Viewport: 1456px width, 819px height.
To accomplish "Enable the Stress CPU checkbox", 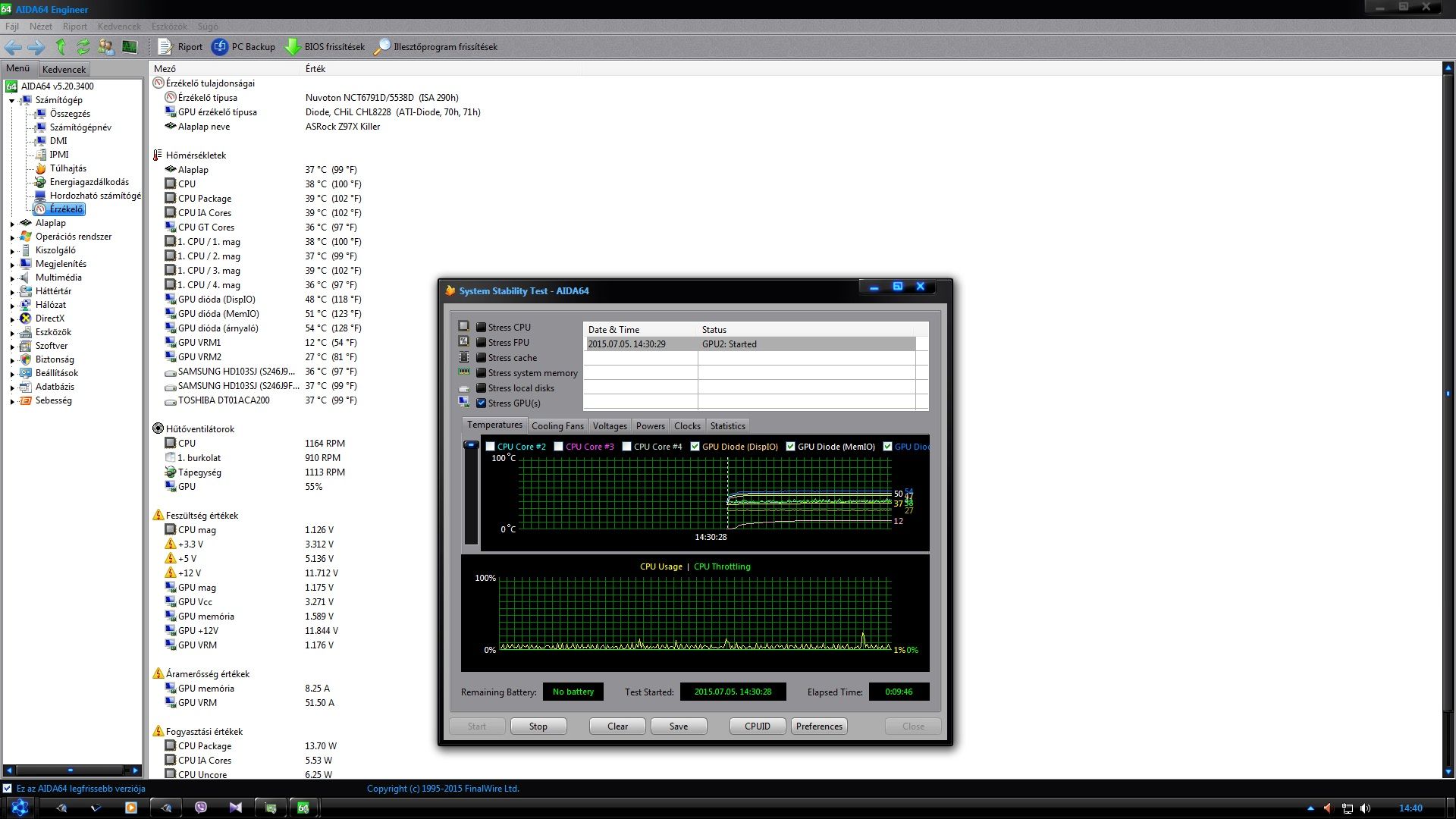I will [x=481, y=328].
